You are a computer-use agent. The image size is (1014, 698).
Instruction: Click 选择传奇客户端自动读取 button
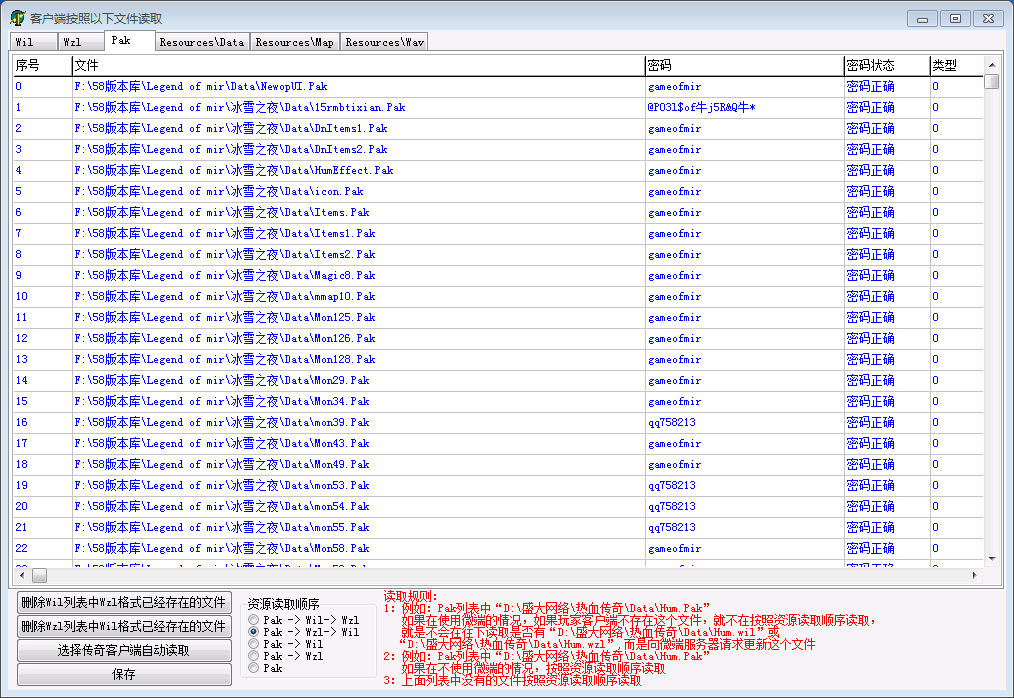coord(124,650)
